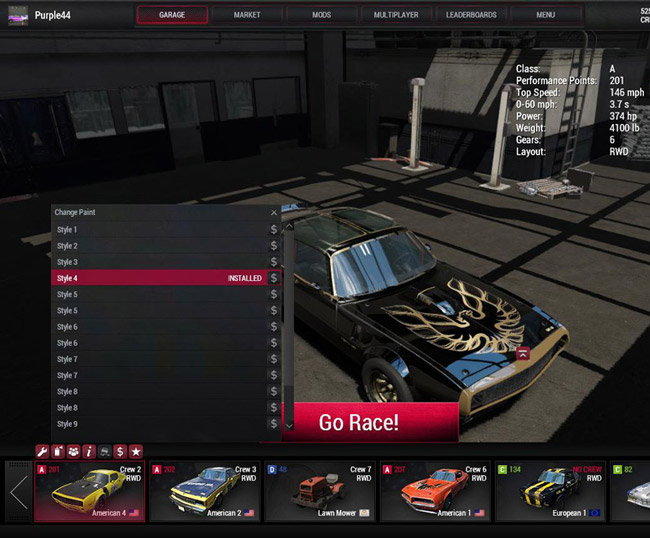Open the wrench upgrade tool icon
Viewport: 650px width, 538px height.
point(42,451)
